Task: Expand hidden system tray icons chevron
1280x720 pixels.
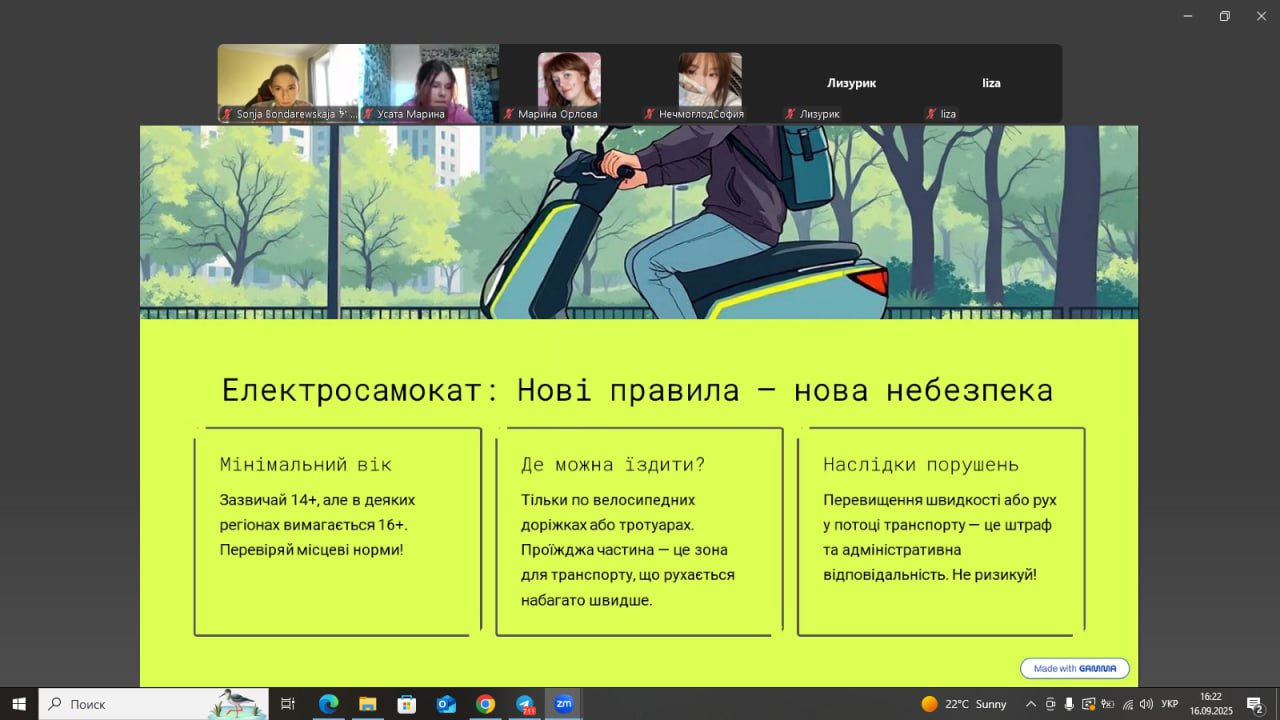Action: tap(1031, 704)
